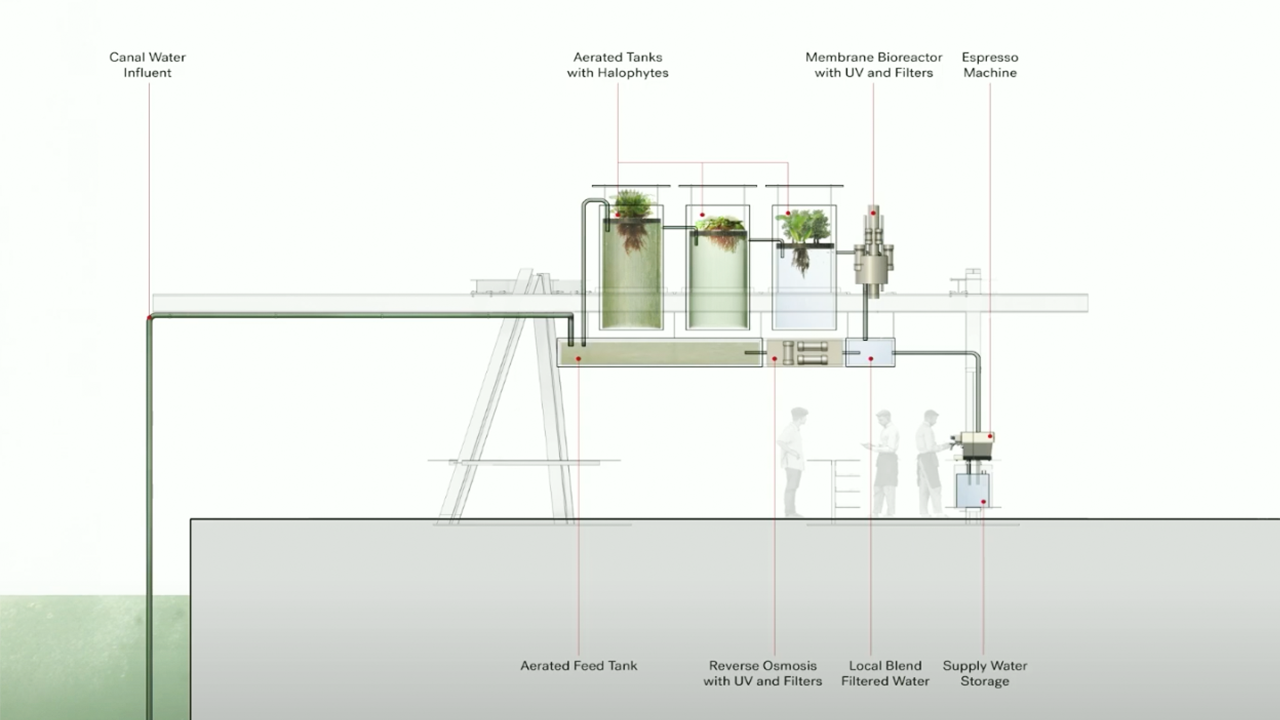Viewport: 1280px width, 720px height.
Task: Click the 'Aerated Feed Tank' label
Action: click(x=578, y=665)
